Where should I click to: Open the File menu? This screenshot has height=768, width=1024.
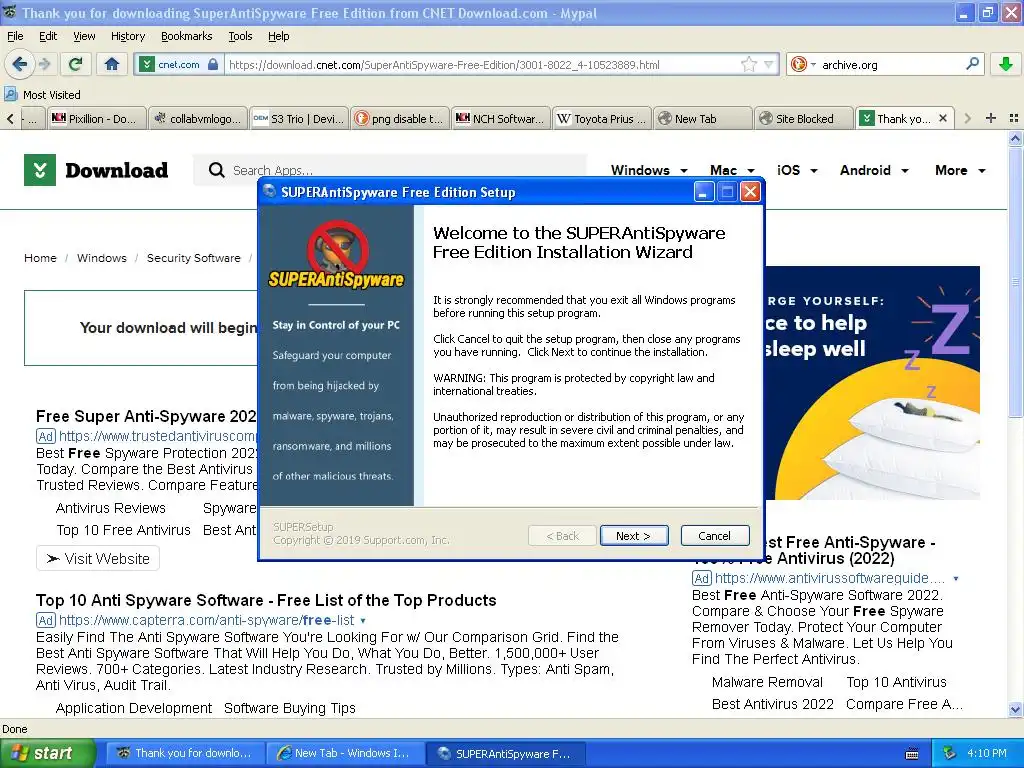click(x=15, y=36)
